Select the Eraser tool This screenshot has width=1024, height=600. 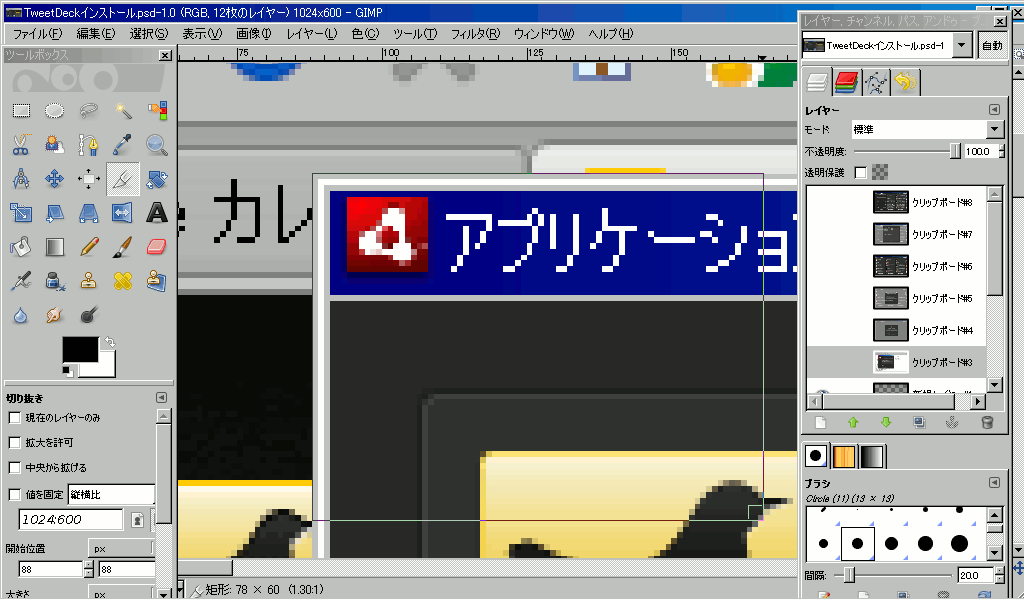click(x=157, y=247)
